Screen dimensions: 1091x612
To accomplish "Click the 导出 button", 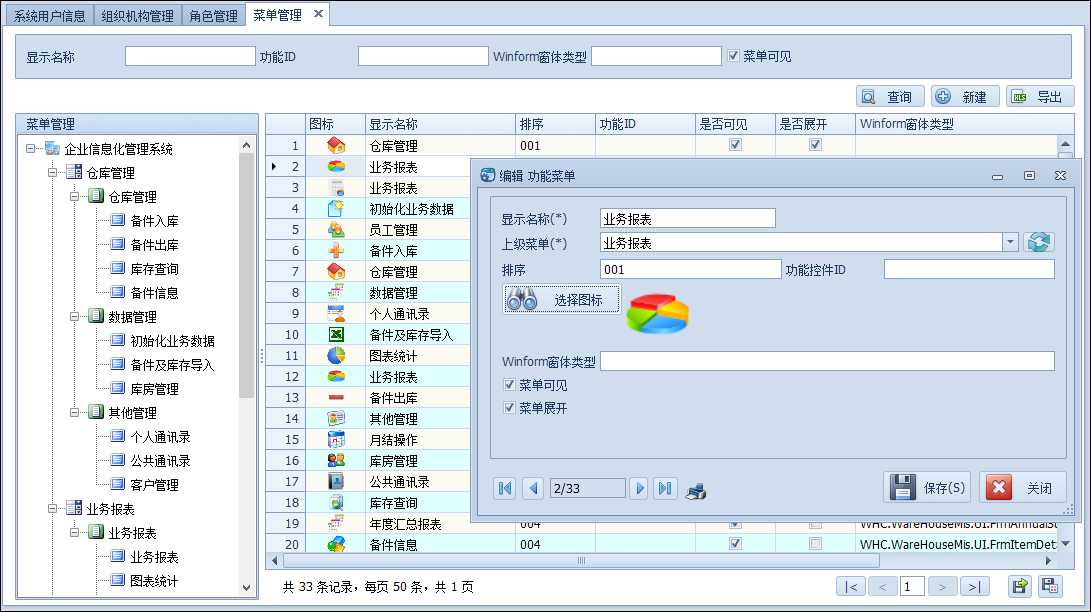I will (1040, 97).
